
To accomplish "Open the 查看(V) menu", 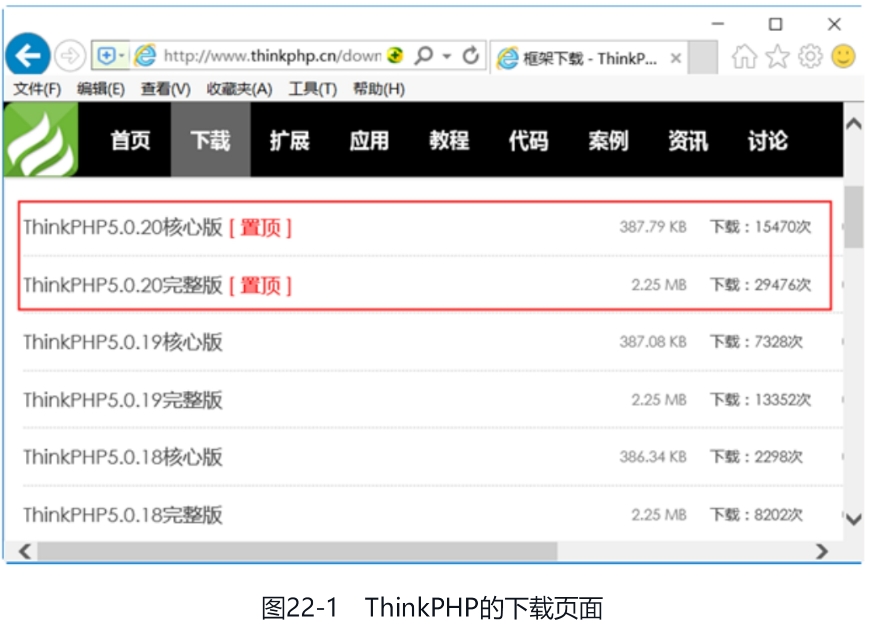I will (166, 89).
